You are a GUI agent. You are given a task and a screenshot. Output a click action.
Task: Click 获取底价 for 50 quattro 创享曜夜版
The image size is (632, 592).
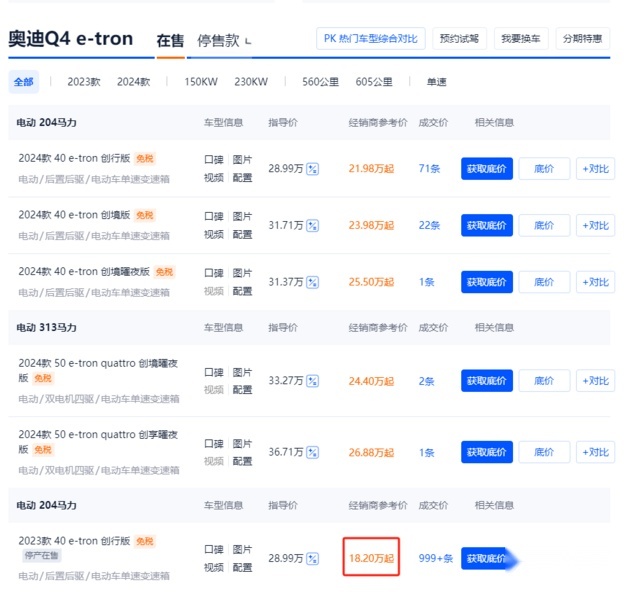coord(487,452)
